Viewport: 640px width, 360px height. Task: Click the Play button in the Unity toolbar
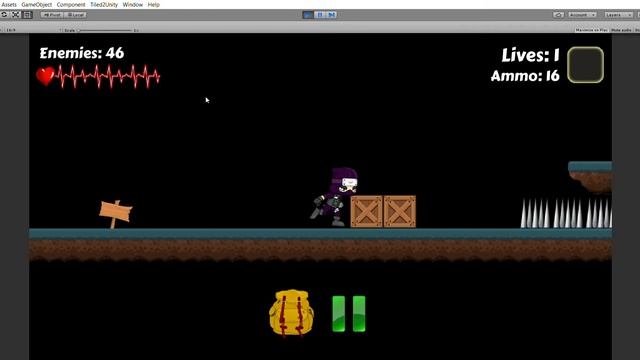(x=308, y=15)
